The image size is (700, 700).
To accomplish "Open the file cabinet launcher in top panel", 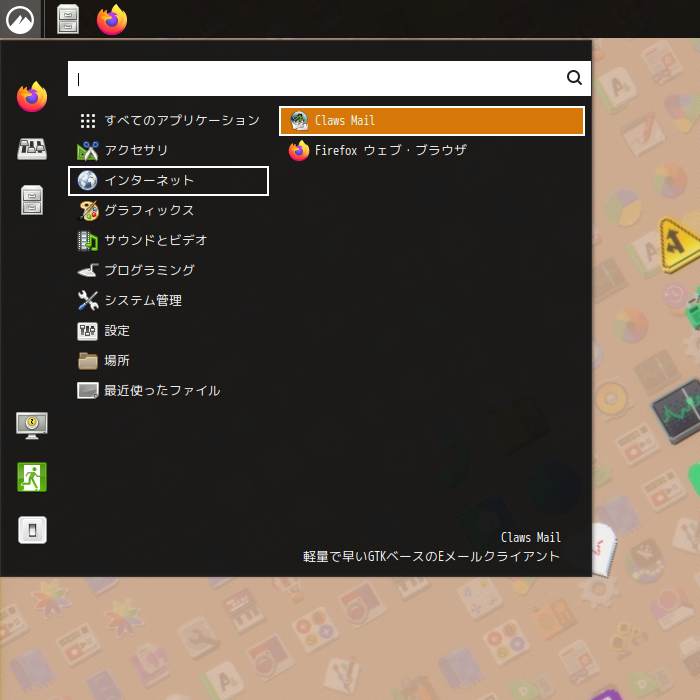I will pos(68,19).
